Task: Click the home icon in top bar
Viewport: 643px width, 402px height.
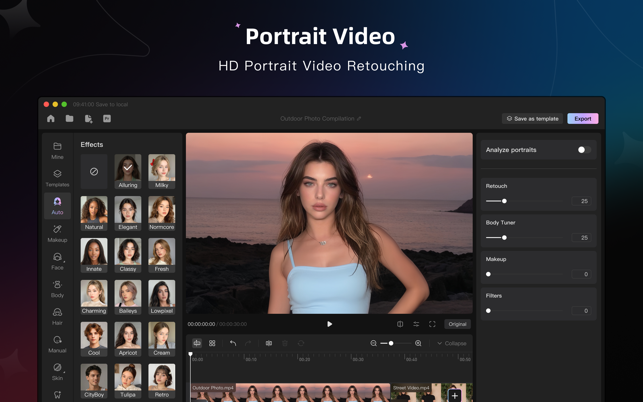Action: [51, 119]
